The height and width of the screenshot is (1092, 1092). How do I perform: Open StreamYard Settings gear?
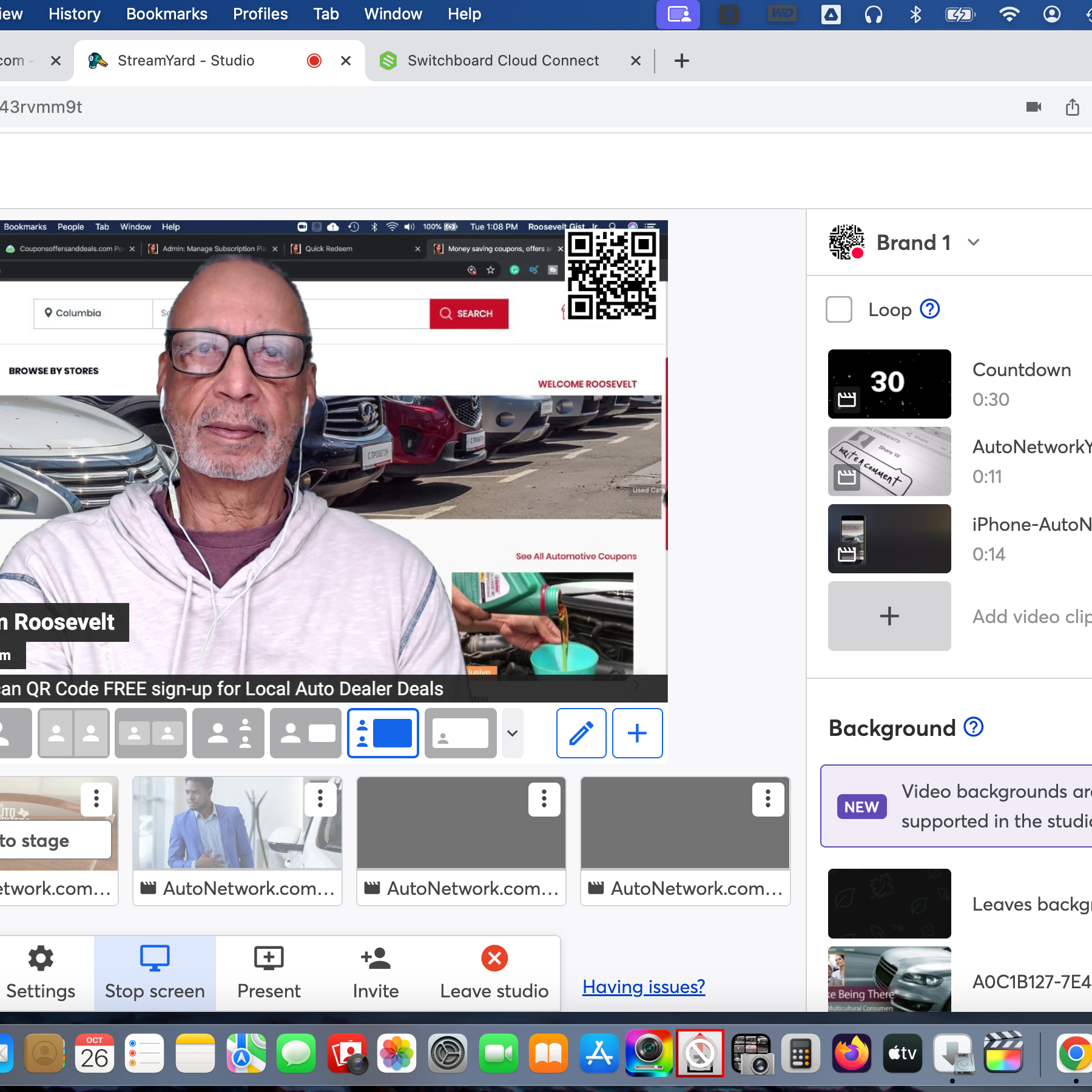point(41,973)
